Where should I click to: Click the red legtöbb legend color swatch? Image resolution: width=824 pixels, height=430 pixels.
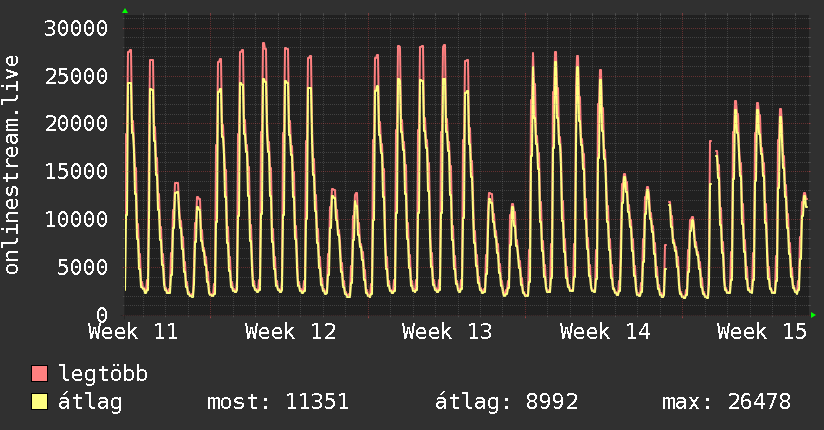pyautogui.click(x=40, y=375)
